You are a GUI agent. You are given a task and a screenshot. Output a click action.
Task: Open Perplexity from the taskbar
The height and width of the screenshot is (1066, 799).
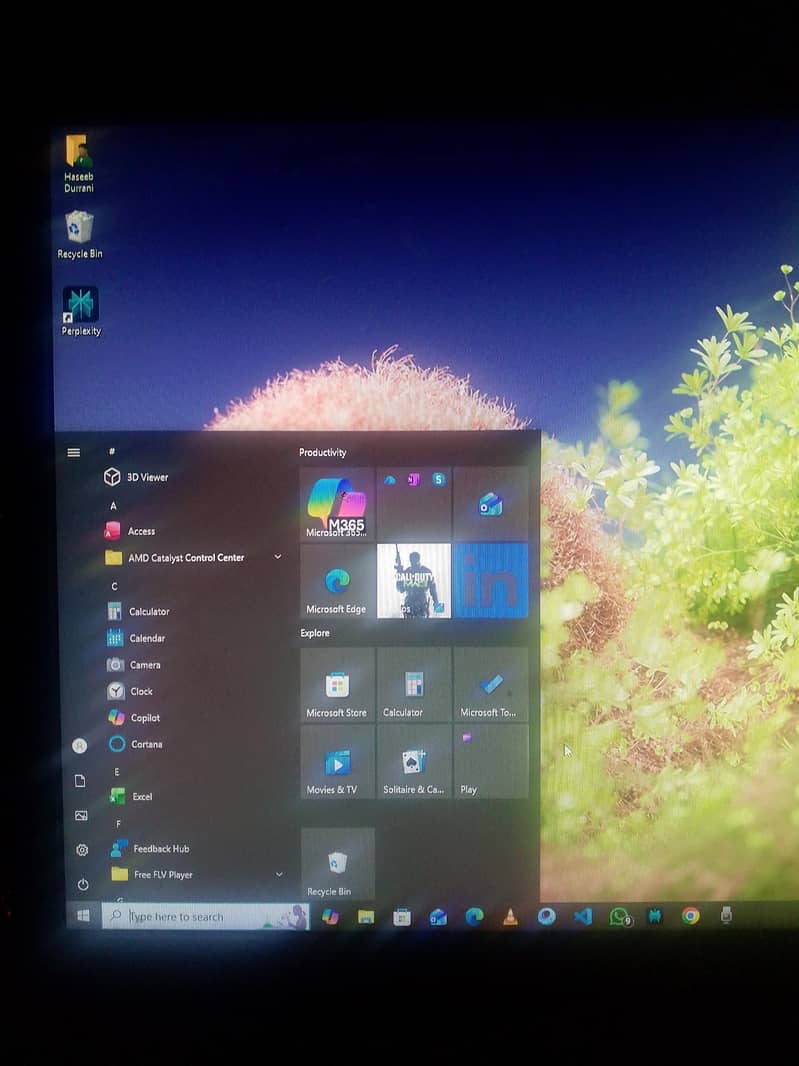click(655, 916)
